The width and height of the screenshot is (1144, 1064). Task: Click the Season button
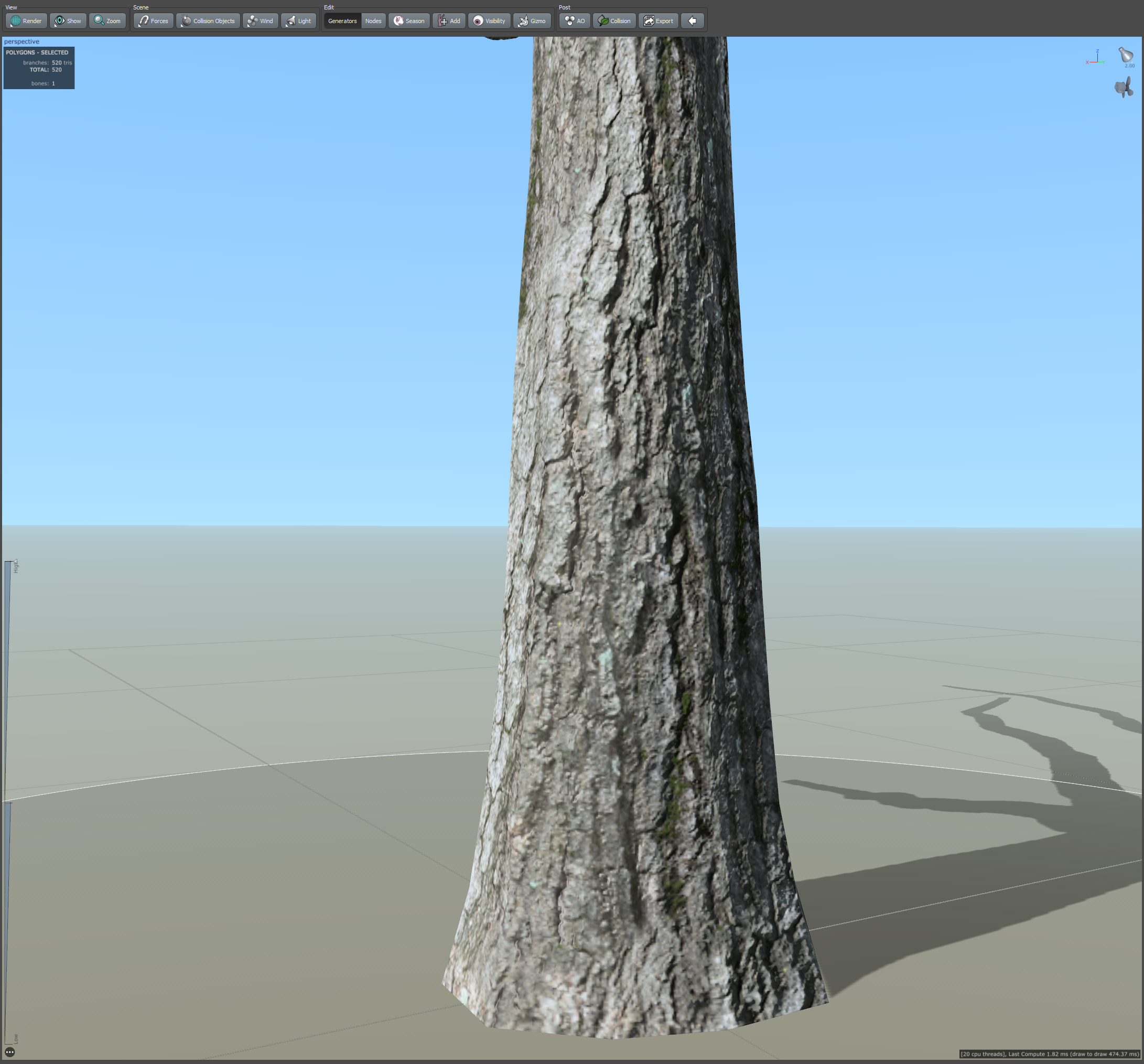pyautogui.click(x=409, y=21)
